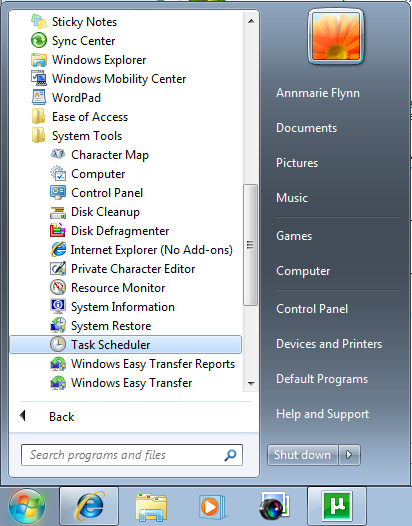Viewport: 412px width, 526px height.
Task: Select the Resource Monitor label
Action: pos(118,288)
